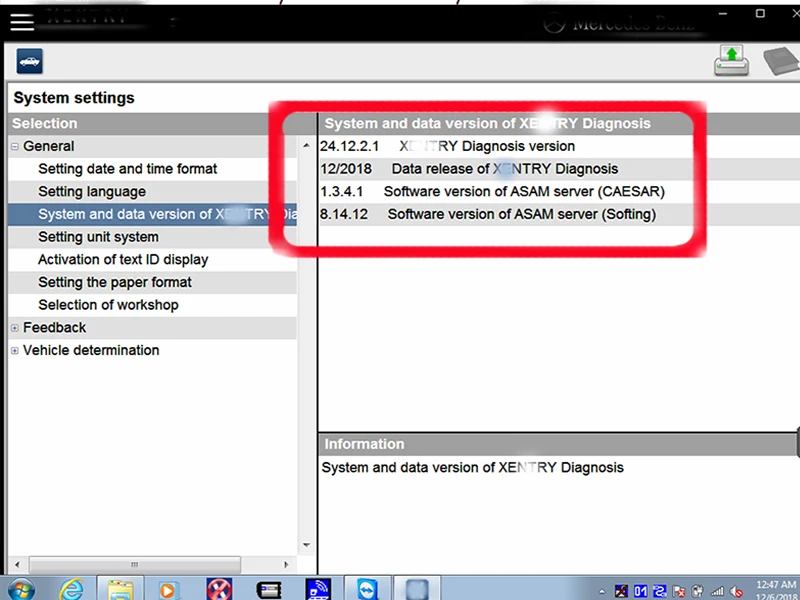Click Vehicle determination label
Viewport: 800px width, 600px height.
(x=91, y=351)
